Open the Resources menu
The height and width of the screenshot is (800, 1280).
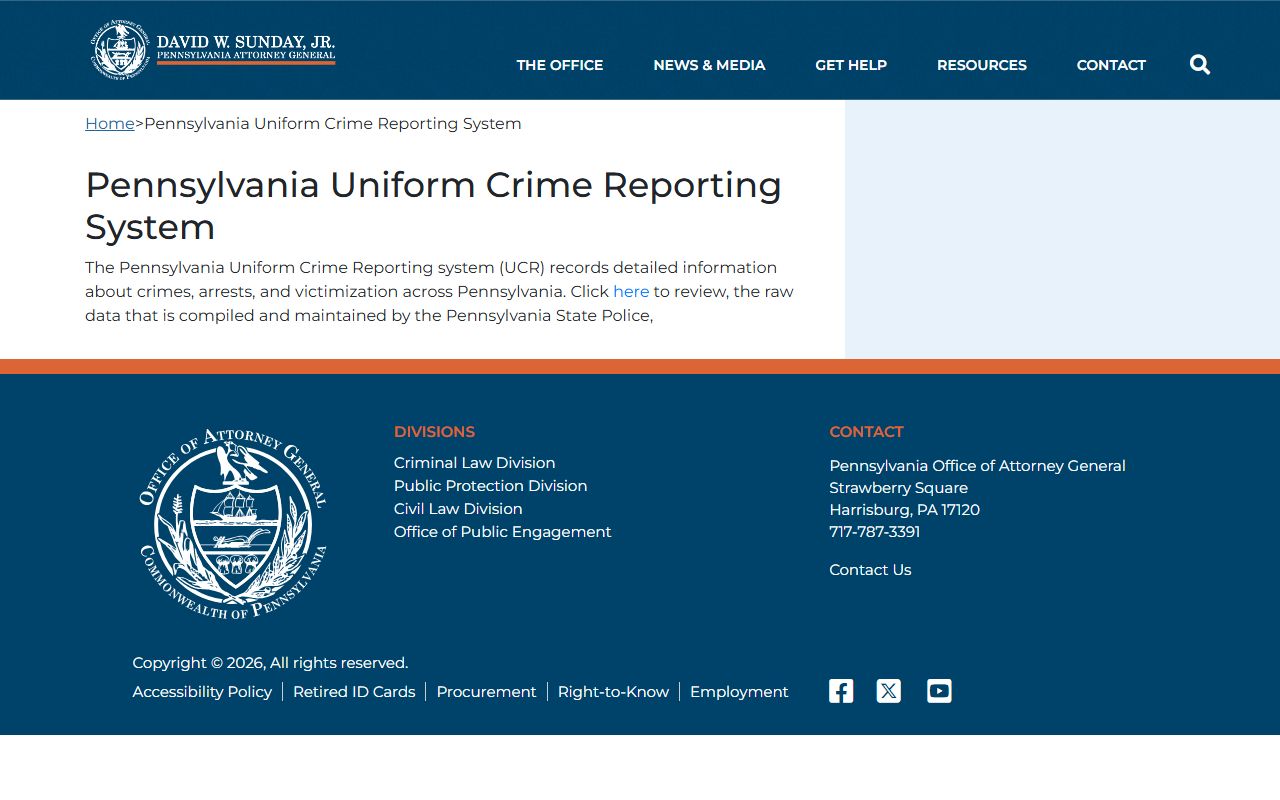[x=982, y=65]
